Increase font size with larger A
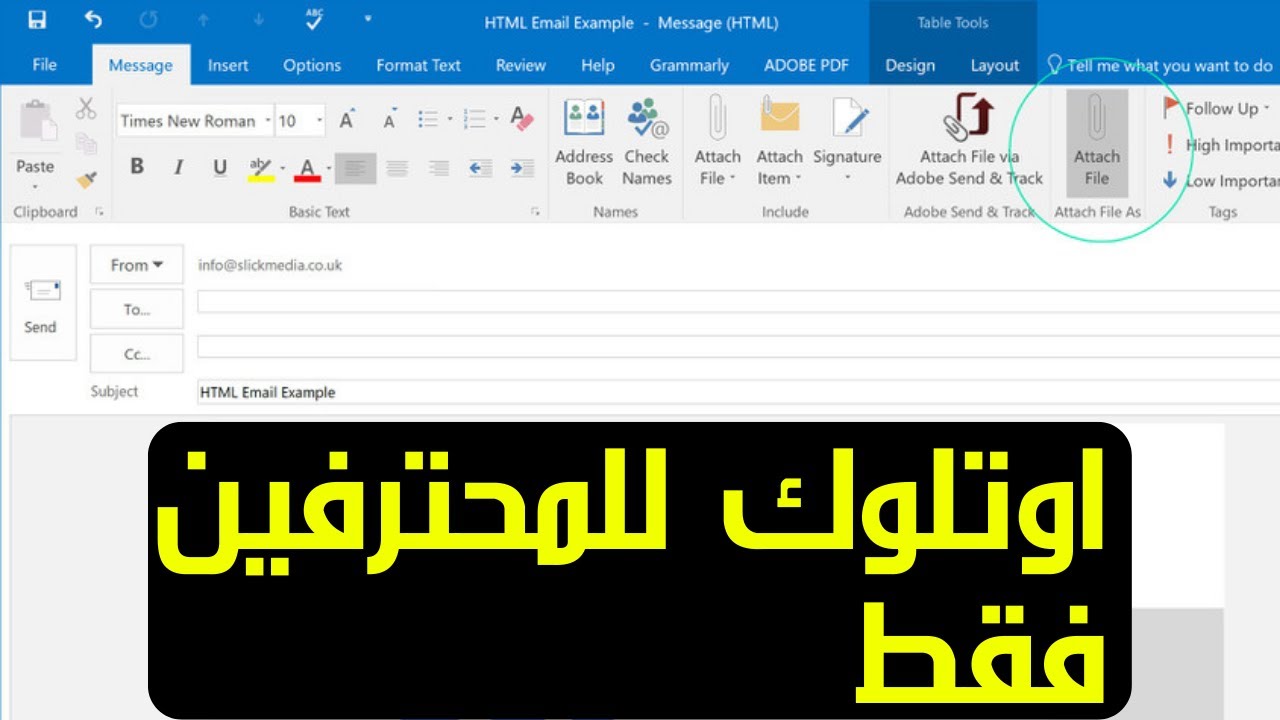The width and height of the screenshot is (1280, 720). (347, 121)
